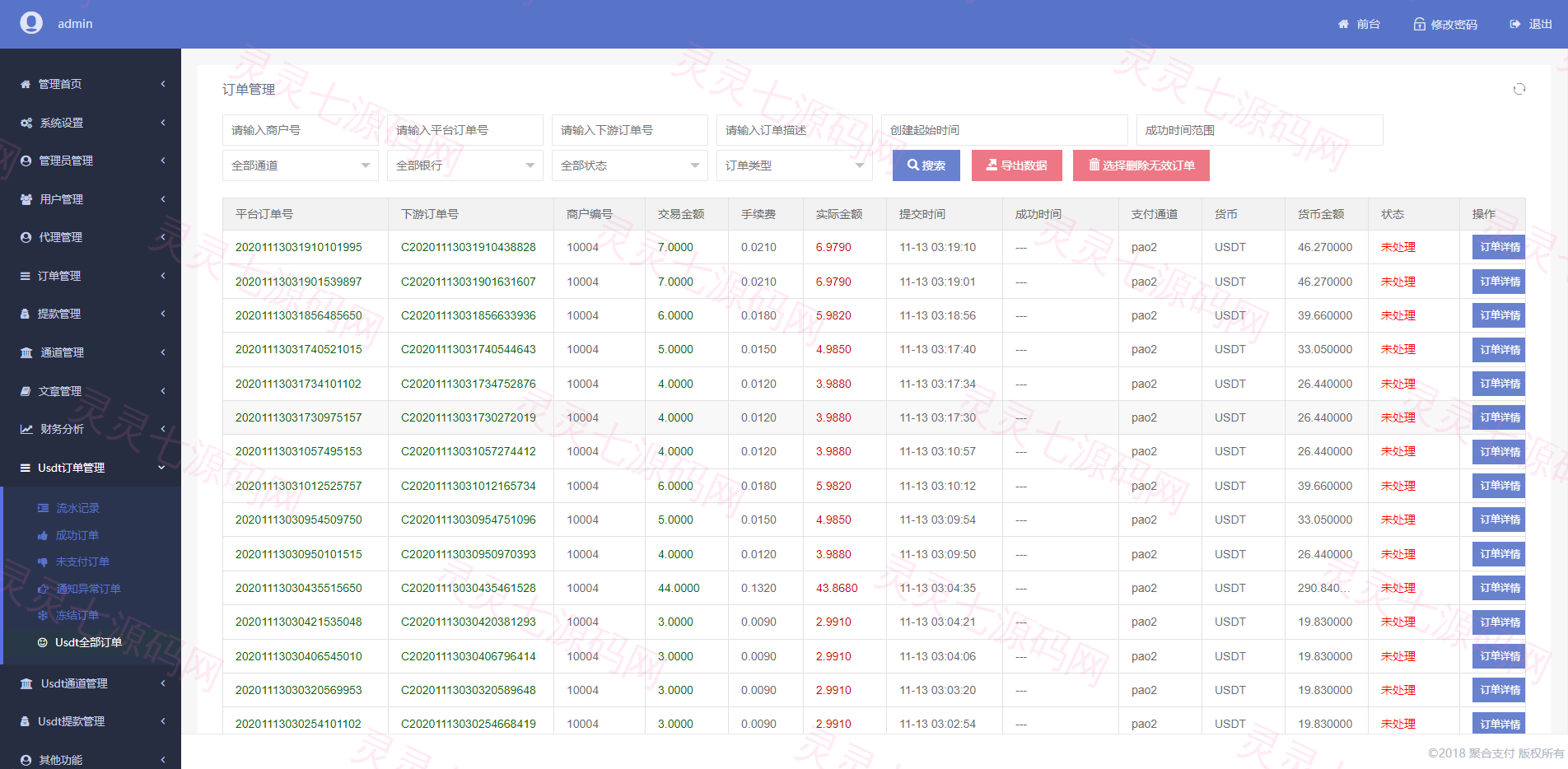Open the 全部状态 dropdown
The image size is (1568, 769).
coord(630,165)
